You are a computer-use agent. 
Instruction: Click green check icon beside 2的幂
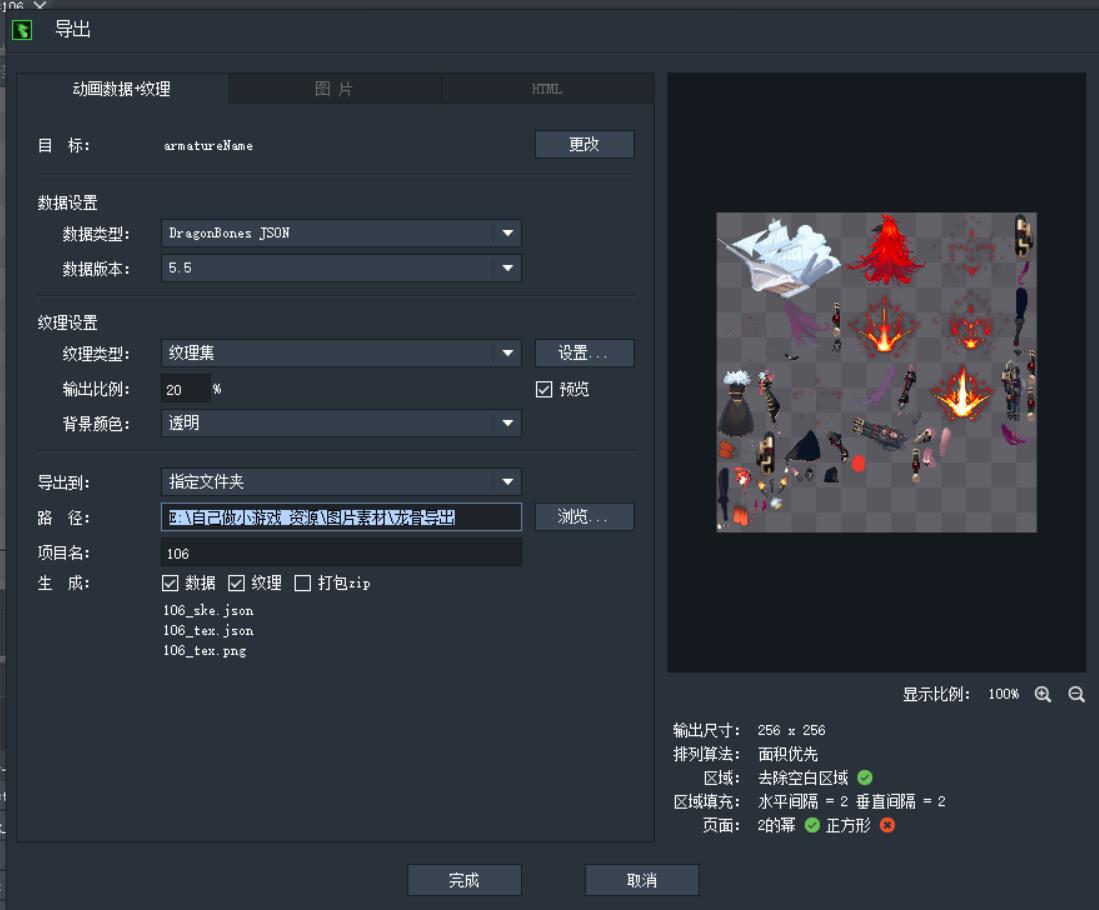point(812,825)
